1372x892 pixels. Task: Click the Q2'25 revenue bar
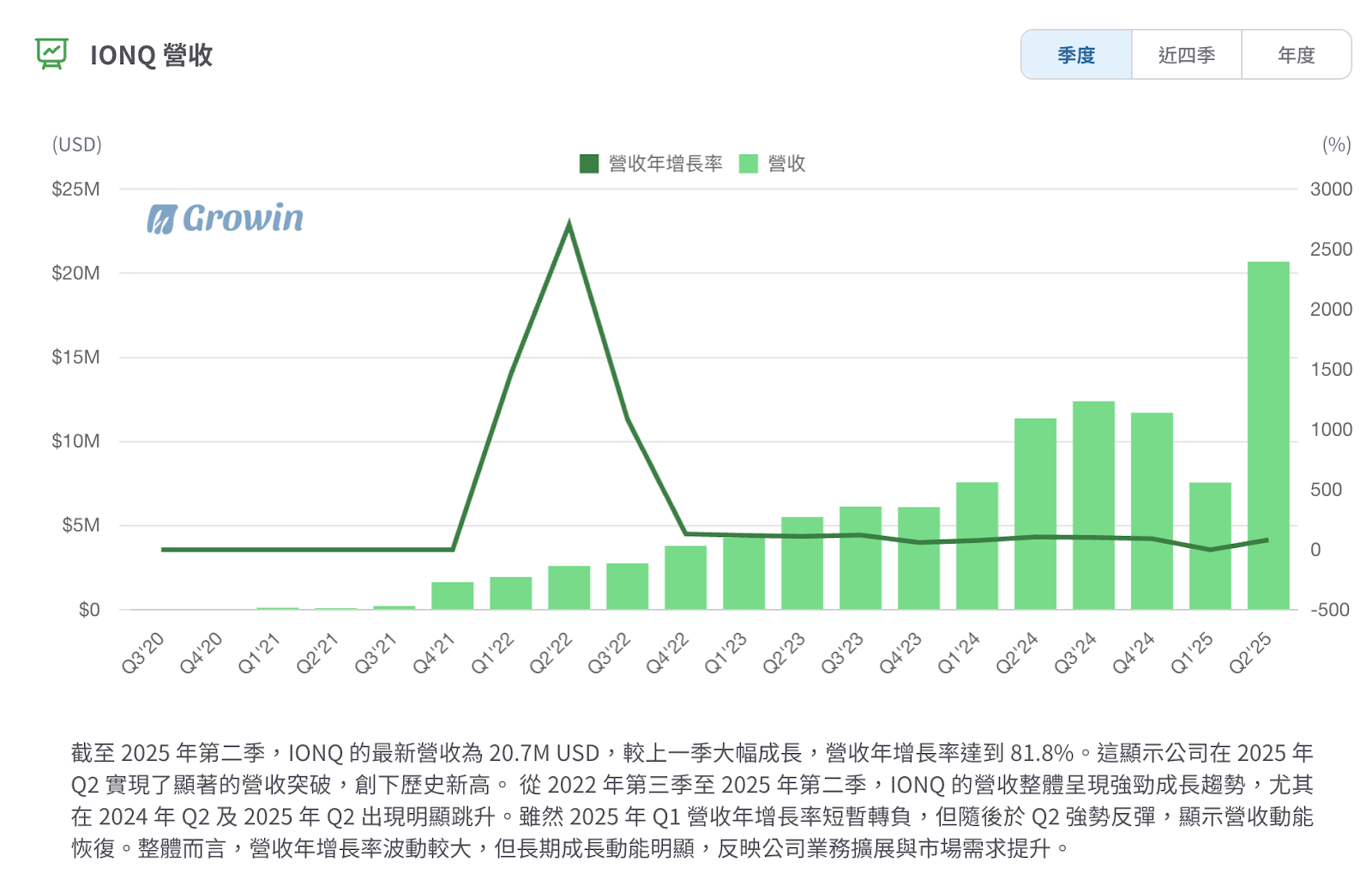tap(1268, 436)
